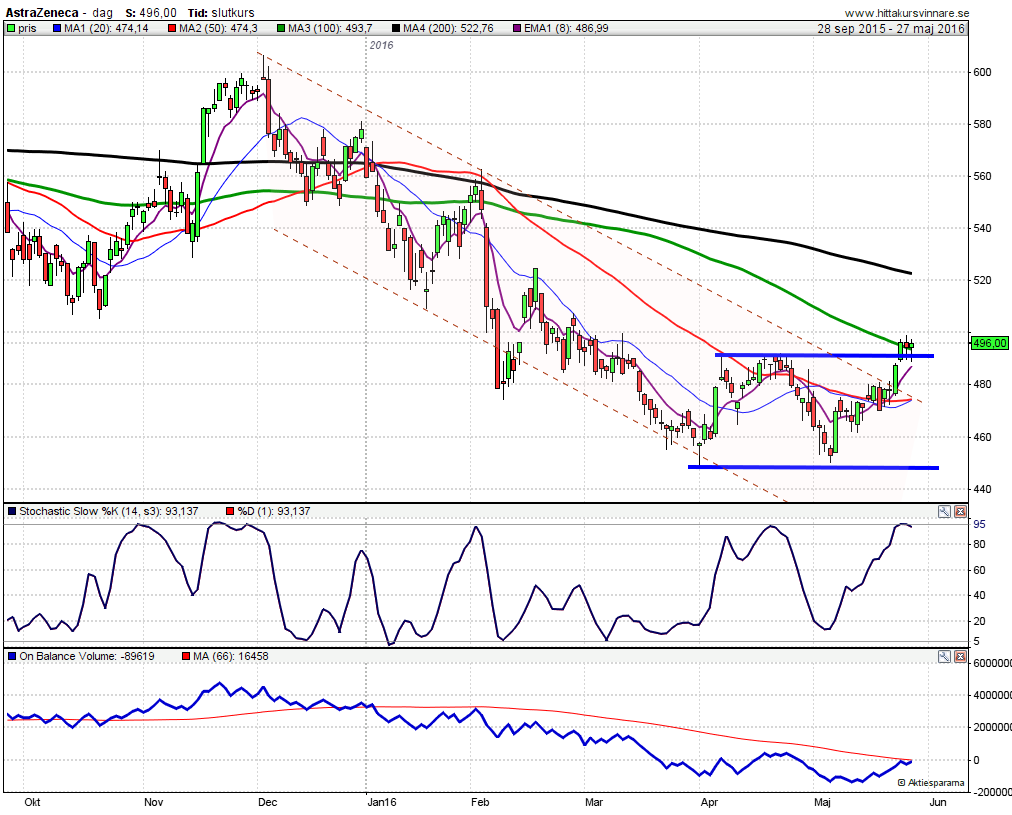Viewport: 1012px width, 815px height.
Task: Click the 'dag' interval label
Action: point(103,13)
